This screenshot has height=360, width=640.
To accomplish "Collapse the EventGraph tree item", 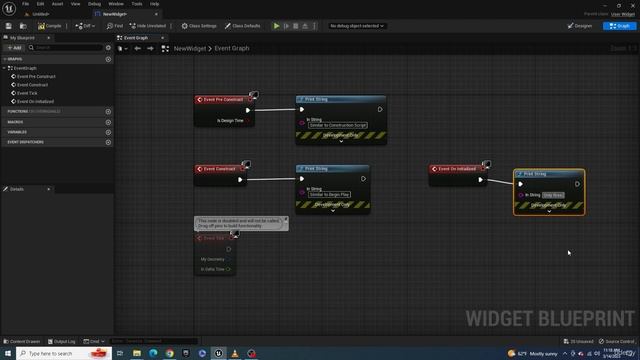I will click(4, 68).
